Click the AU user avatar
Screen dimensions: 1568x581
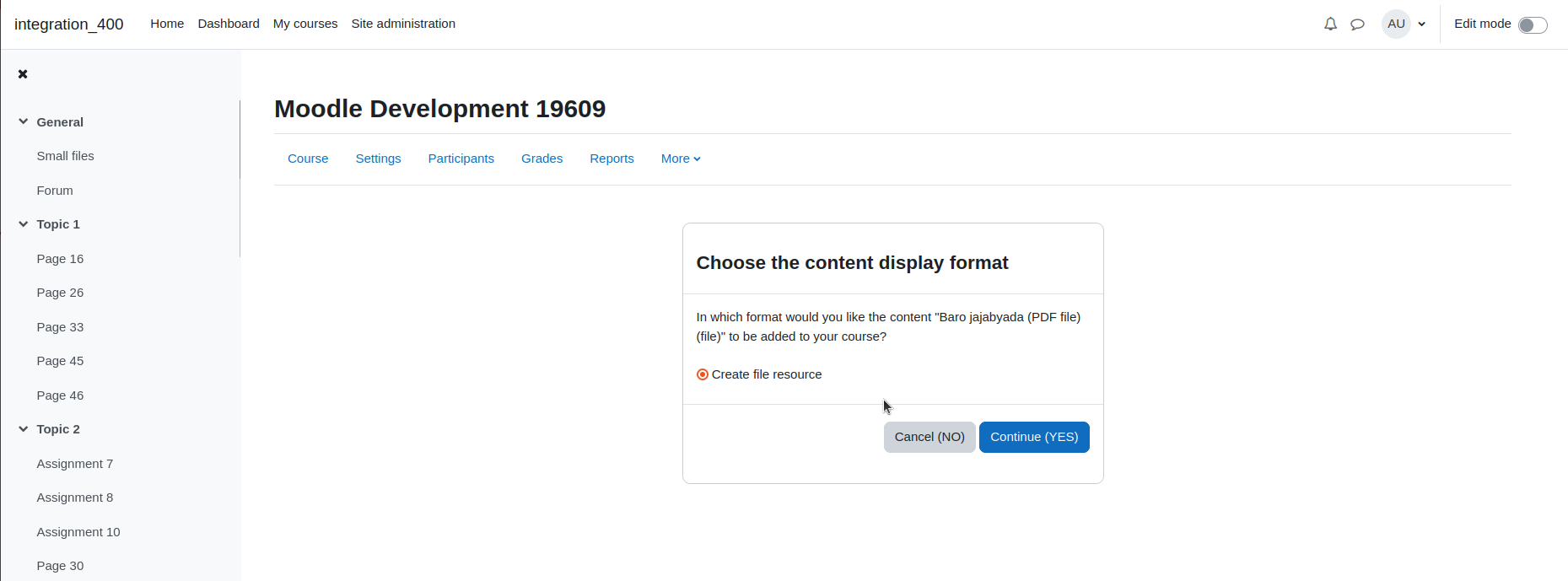1396,24
